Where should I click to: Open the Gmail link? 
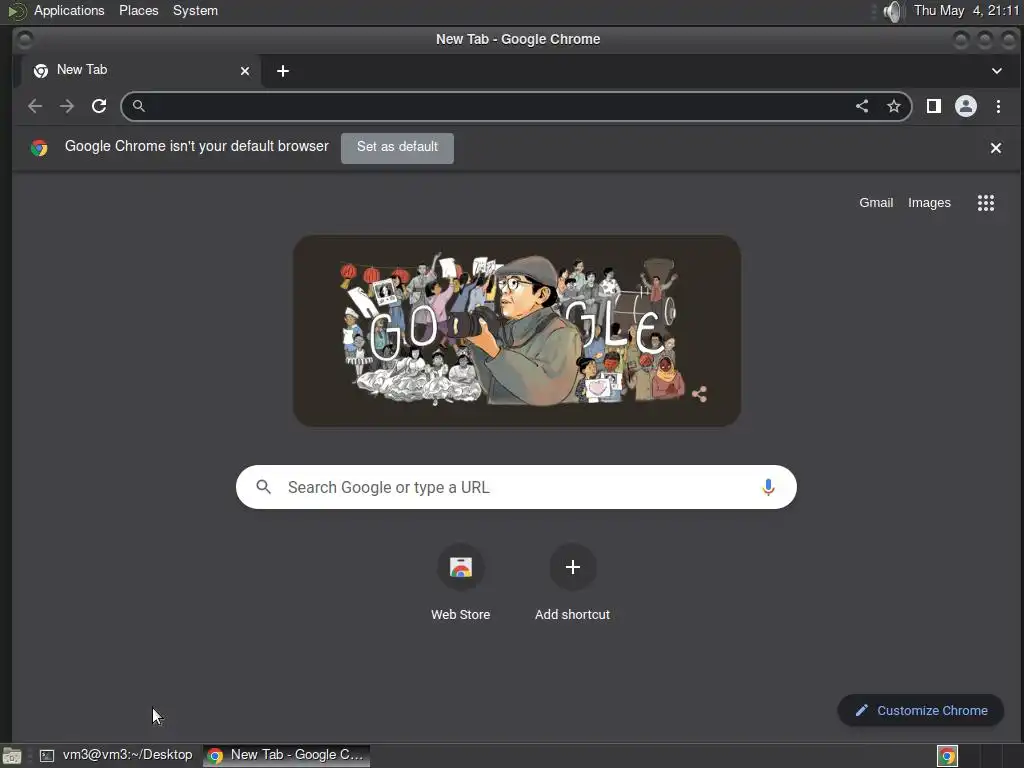[x=876, y=202]
